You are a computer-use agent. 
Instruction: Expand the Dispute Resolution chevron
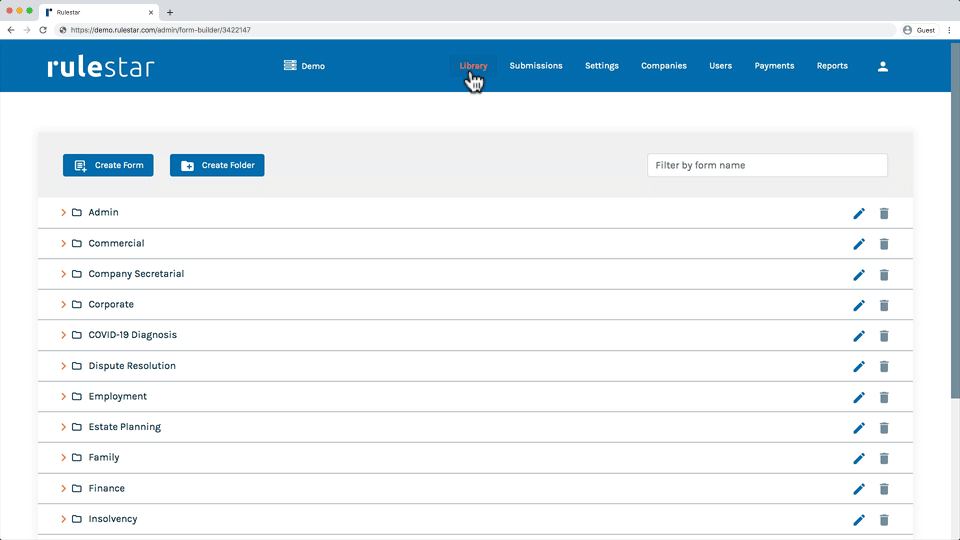click(63, 366)
